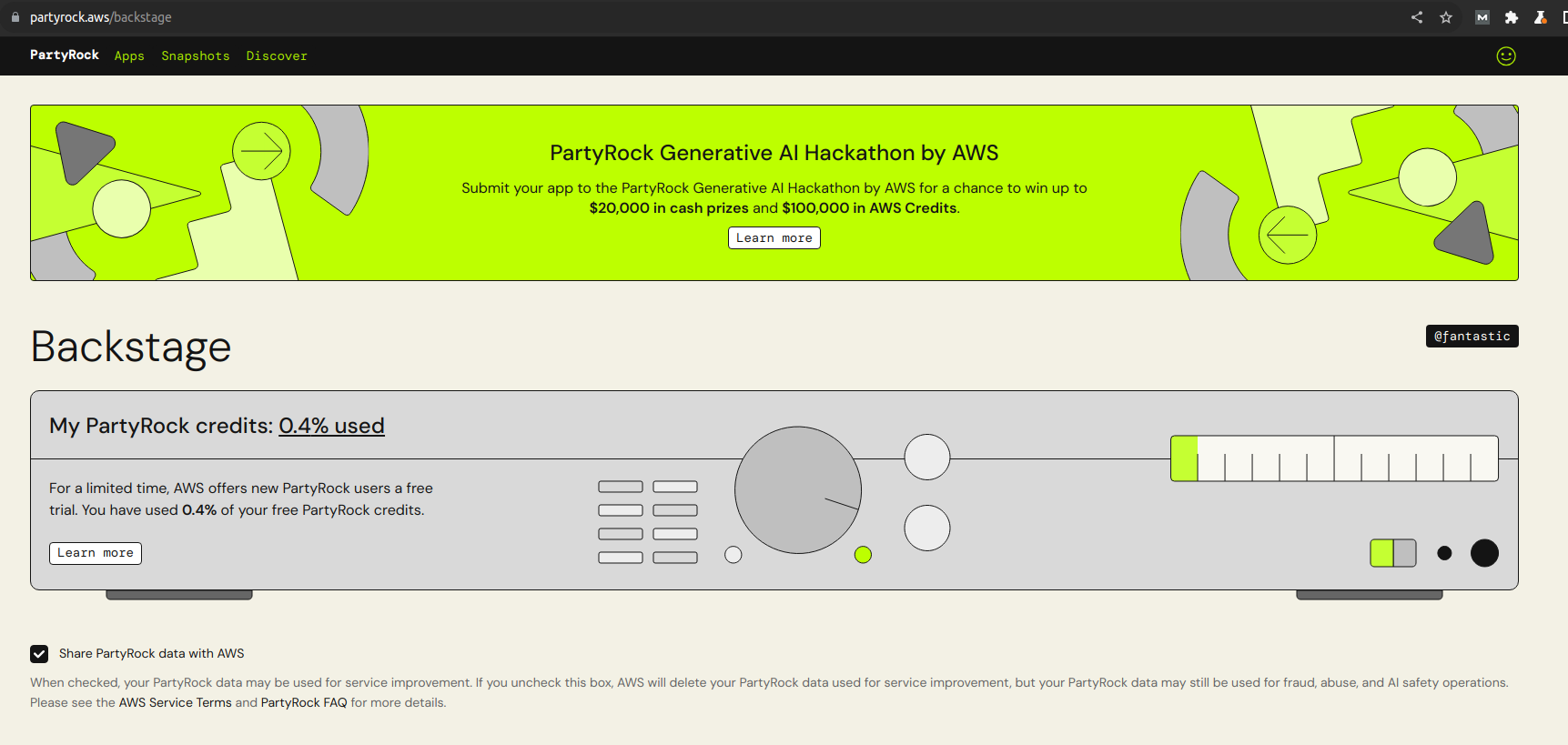This screenshot has width=1568, height=745.
Task: Click Learn more in hackathon banner
Action: (774, 238)
